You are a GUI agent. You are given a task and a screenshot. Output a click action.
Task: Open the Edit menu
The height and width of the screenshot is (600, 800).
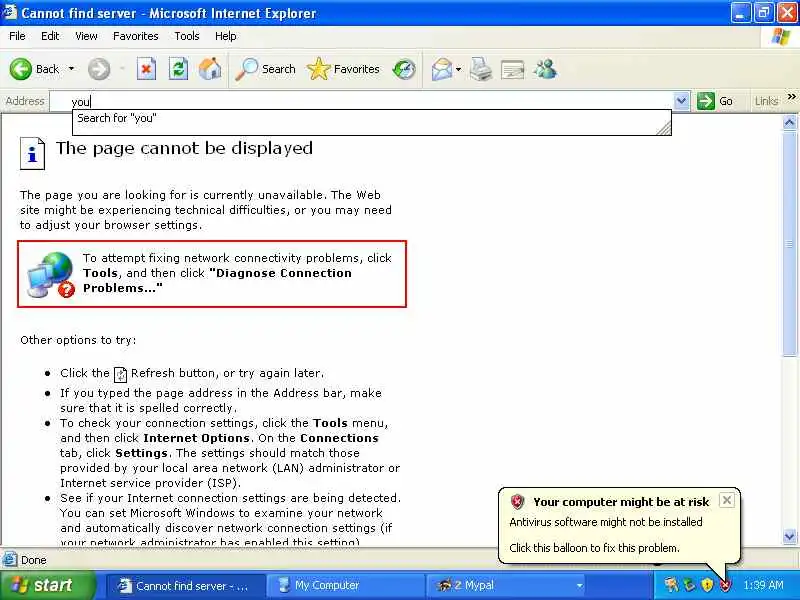(50, 36)
